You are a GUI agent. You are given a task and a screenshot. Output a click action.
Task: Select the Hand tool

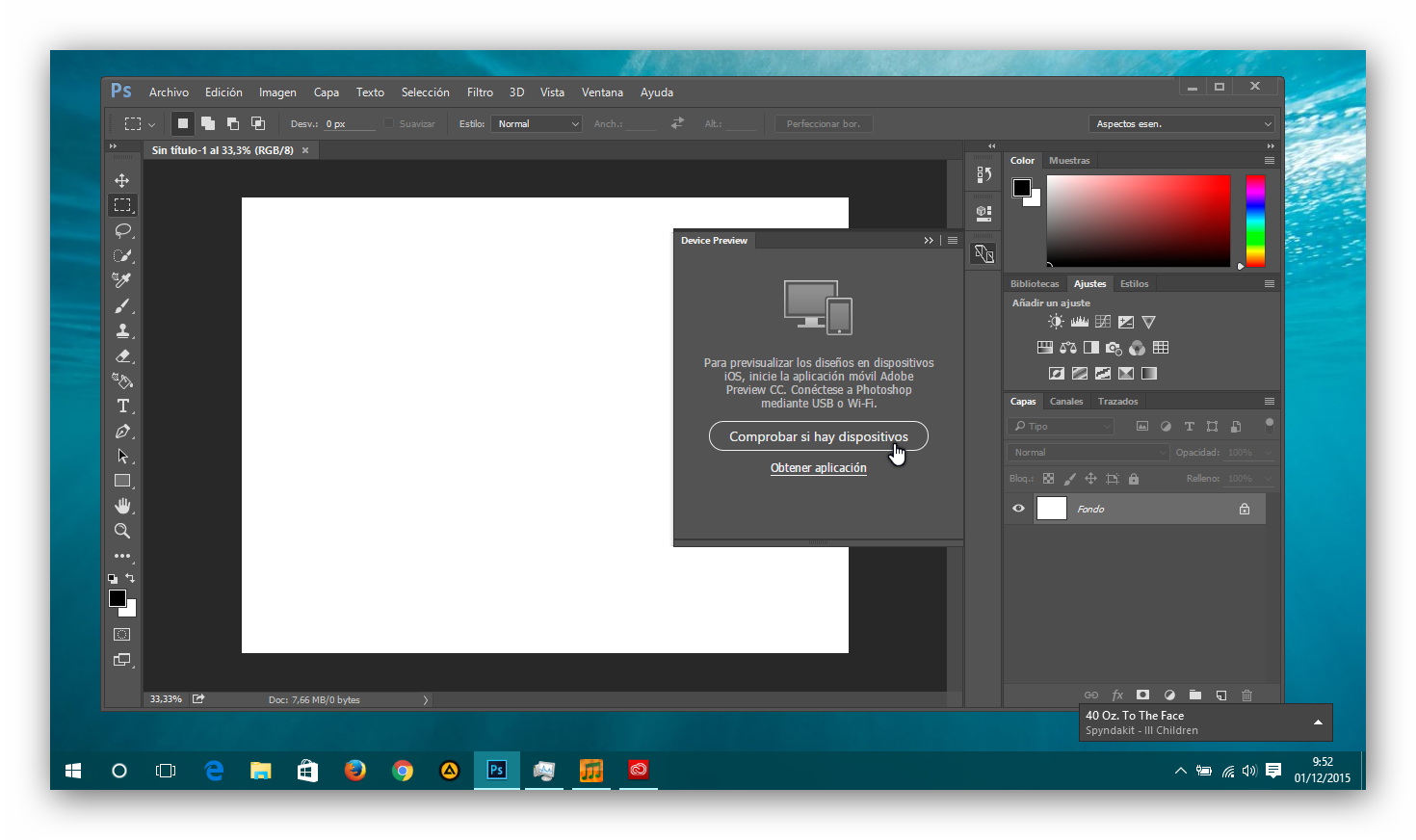[x=122, y=506]
